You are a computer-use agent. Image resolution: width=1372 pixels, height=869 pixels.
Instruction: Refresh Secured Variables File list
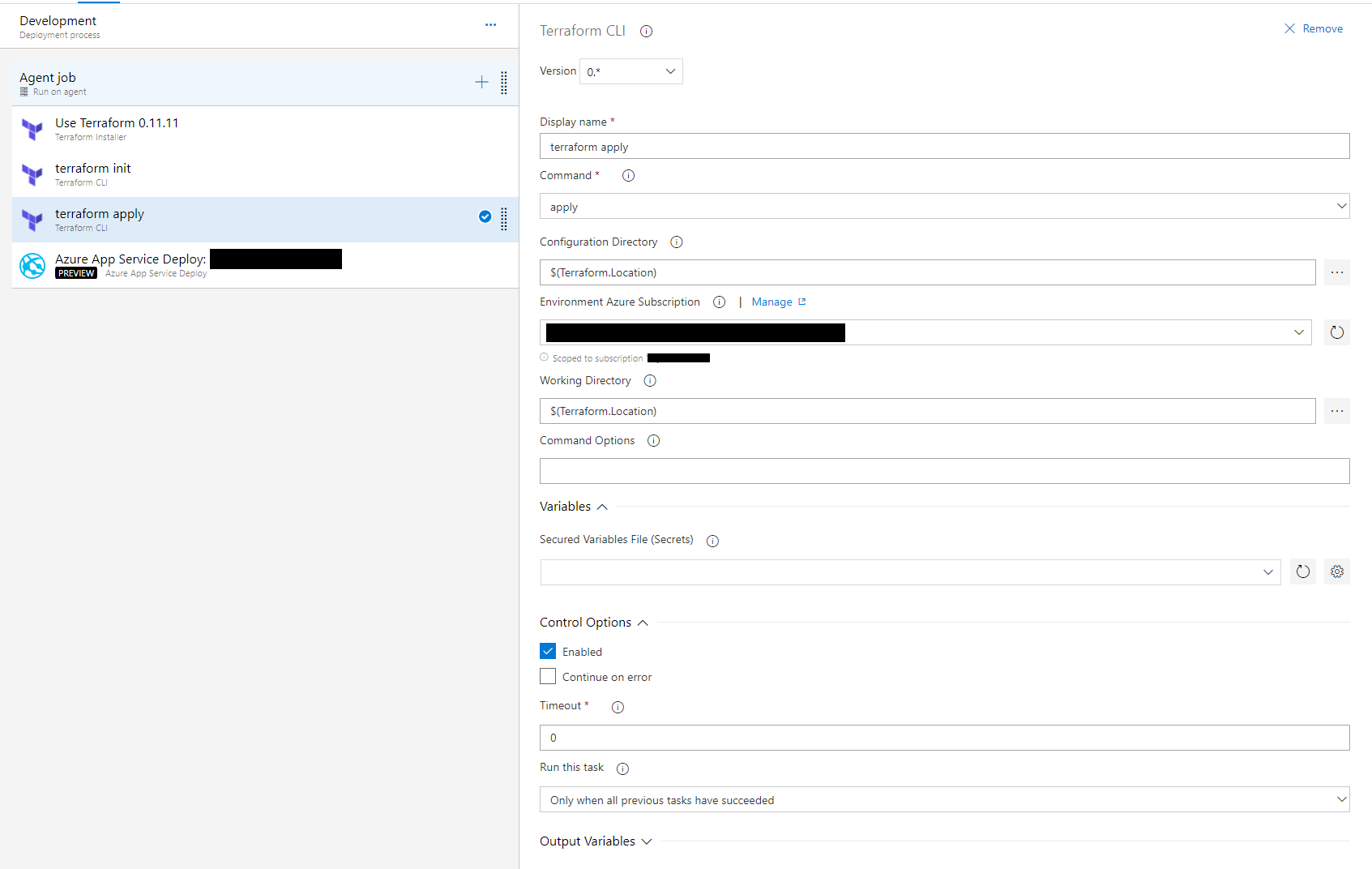pos(1303,572)
